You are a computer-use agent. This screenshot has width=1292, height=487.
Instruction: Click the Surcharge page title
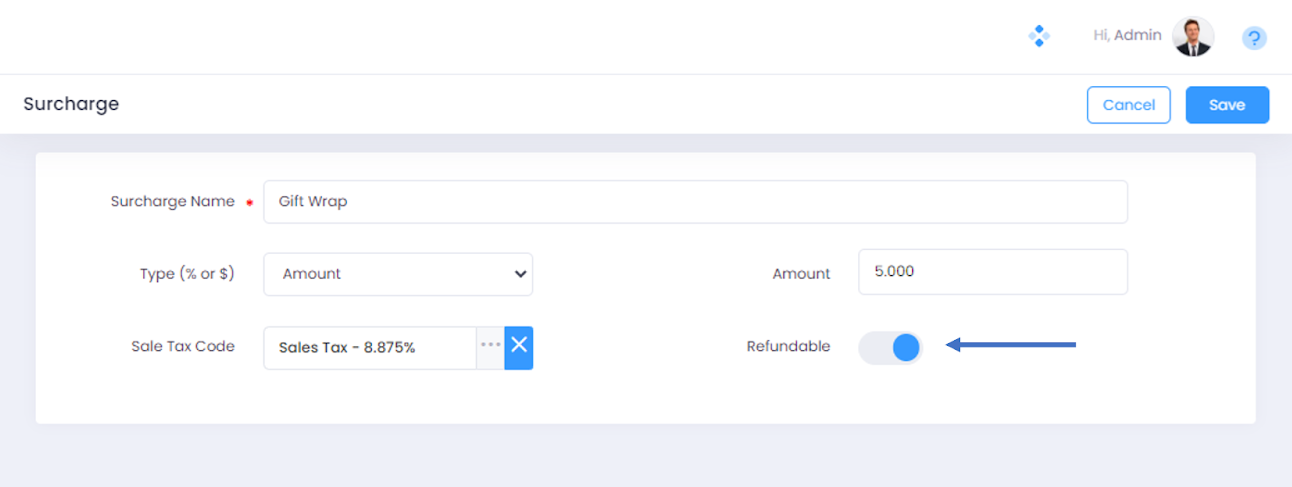click(x=71, y=104)
